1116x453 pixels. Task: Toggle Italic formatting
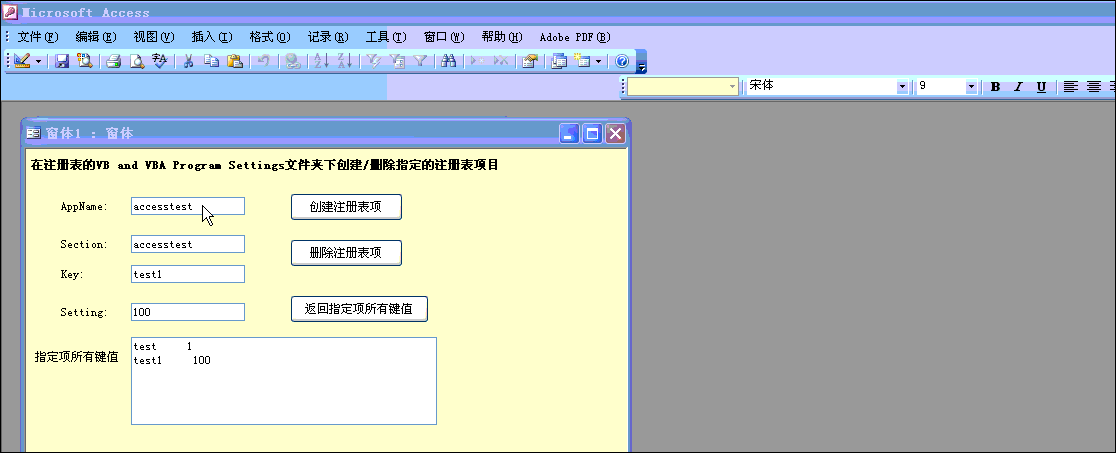(1018, 87)
